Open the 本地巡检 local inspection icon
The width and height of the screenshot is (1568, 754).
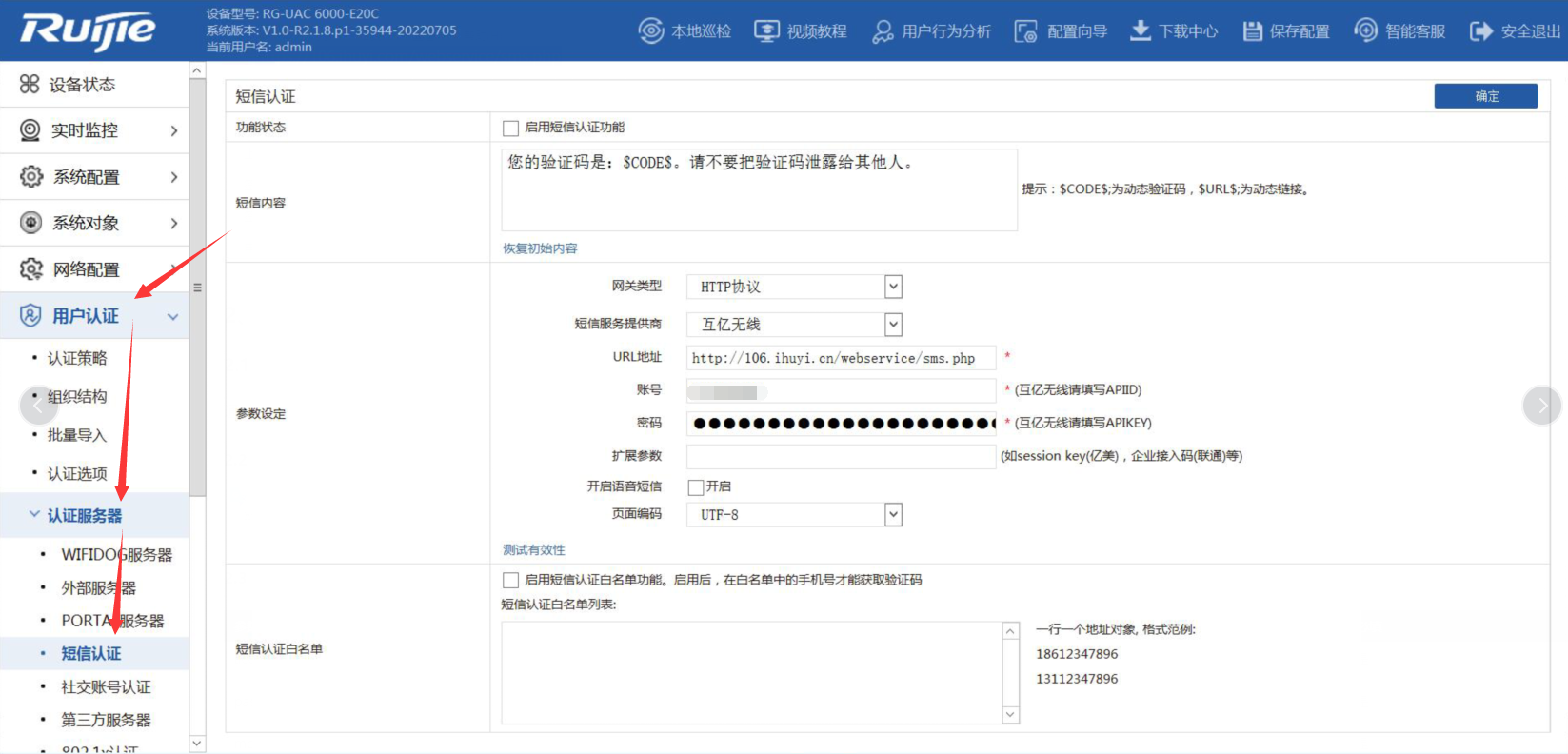[x=651, y=31]
